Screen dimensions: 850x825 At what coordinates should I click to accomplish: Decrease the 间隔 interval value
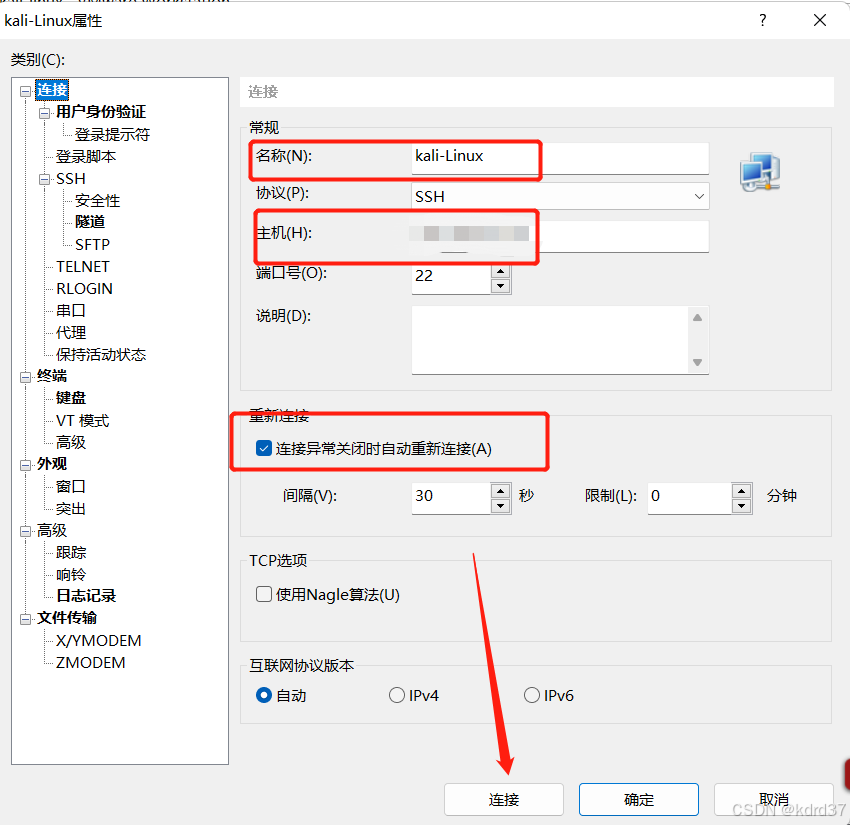[500, 506]
